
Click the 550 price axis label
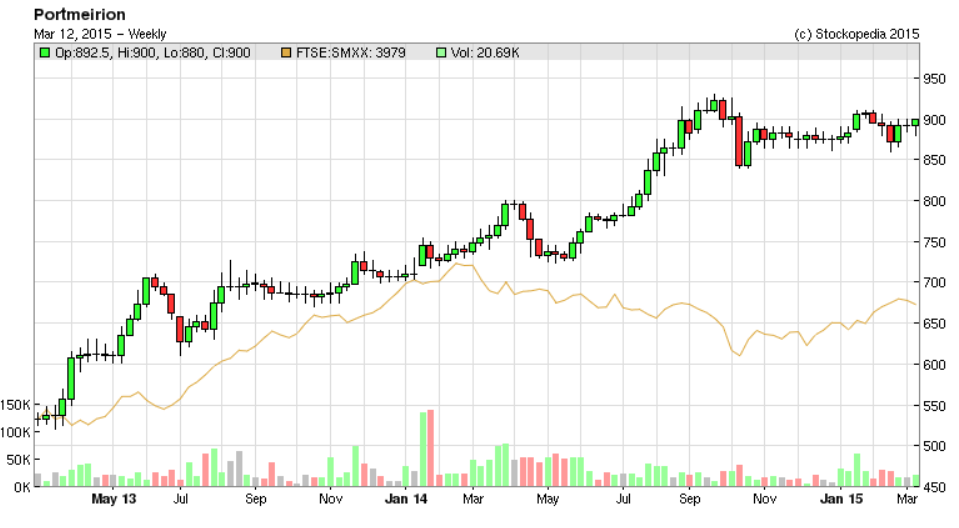[x=934, y=406]
